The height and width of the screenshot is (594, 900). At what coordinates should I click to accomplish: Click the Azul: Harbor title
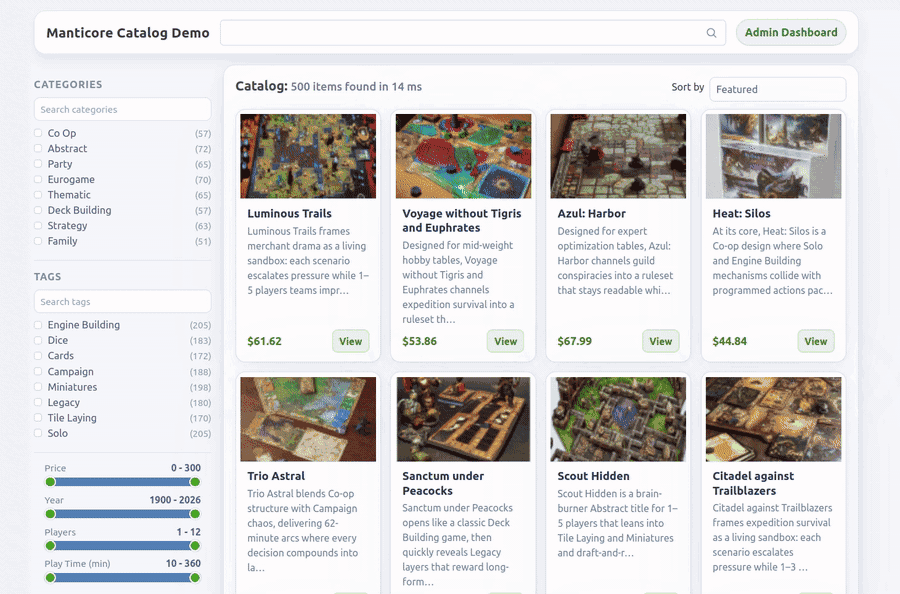click(x=591, y=213)
